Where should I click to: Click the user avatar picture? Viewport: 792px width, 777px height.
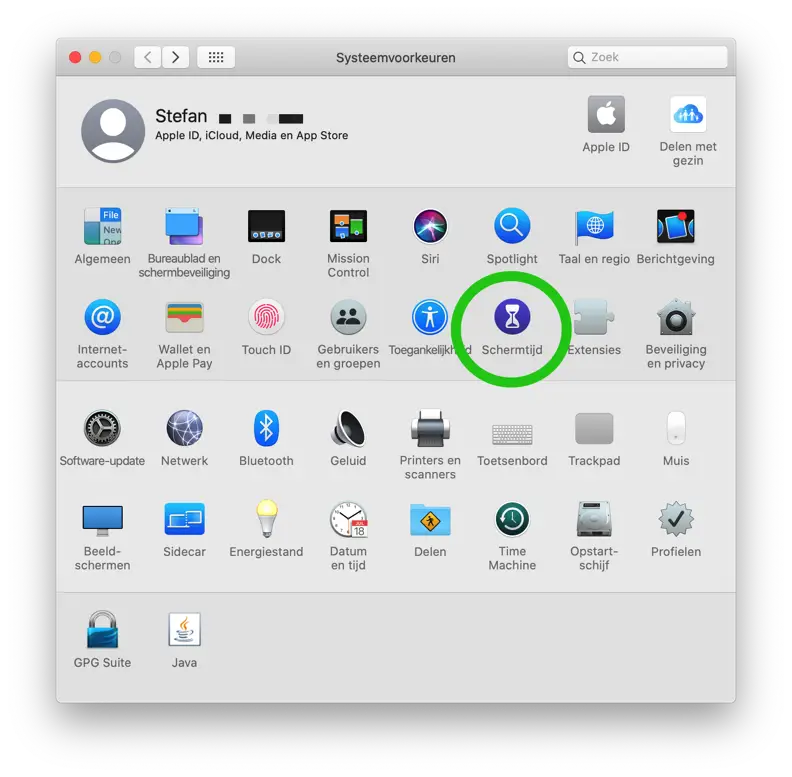(113, 130)
